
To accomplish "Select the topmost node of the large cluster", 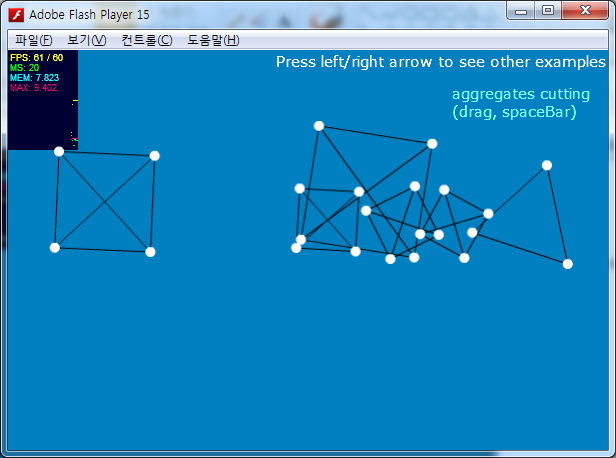I will pyautogui.click(x=319, y=126).
